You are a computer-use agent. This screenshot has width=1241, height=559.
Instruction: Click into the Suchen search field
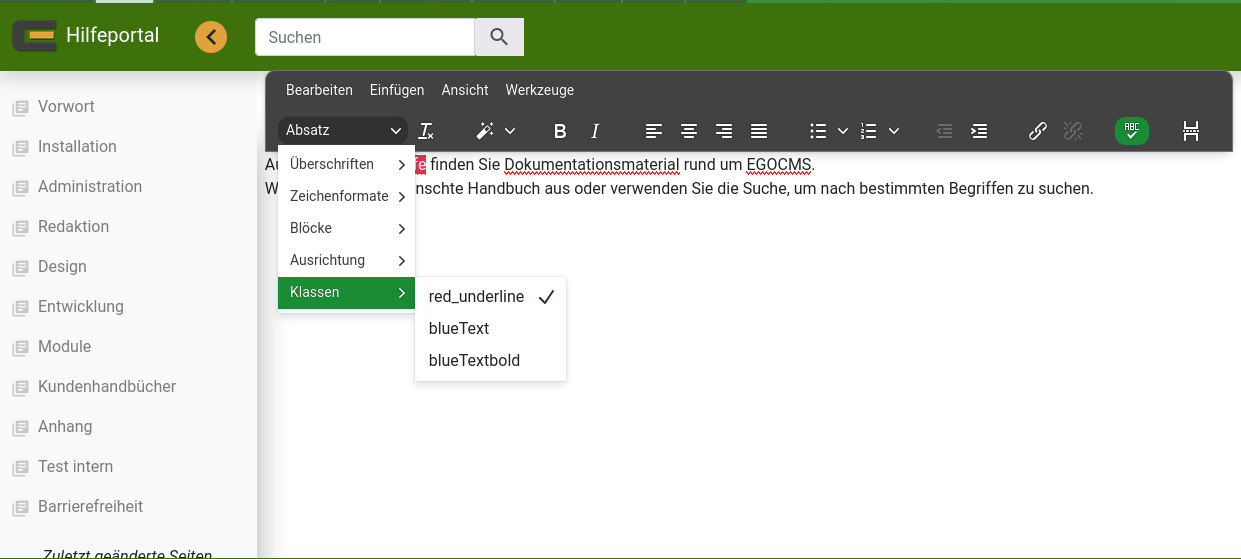tap(364, 38)
